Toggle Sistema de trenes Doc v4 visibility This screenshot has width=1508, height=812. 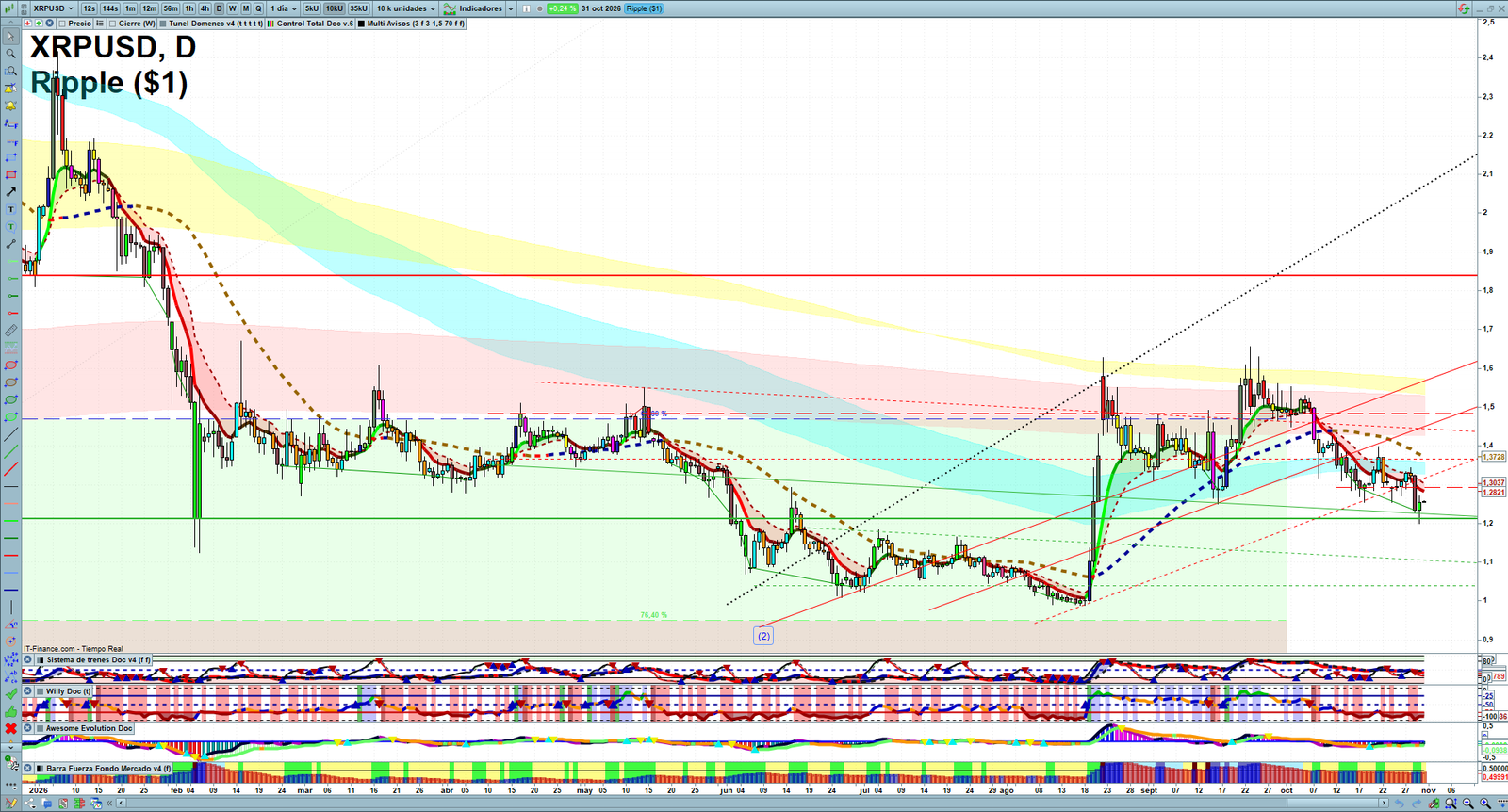tap(41, 659)
